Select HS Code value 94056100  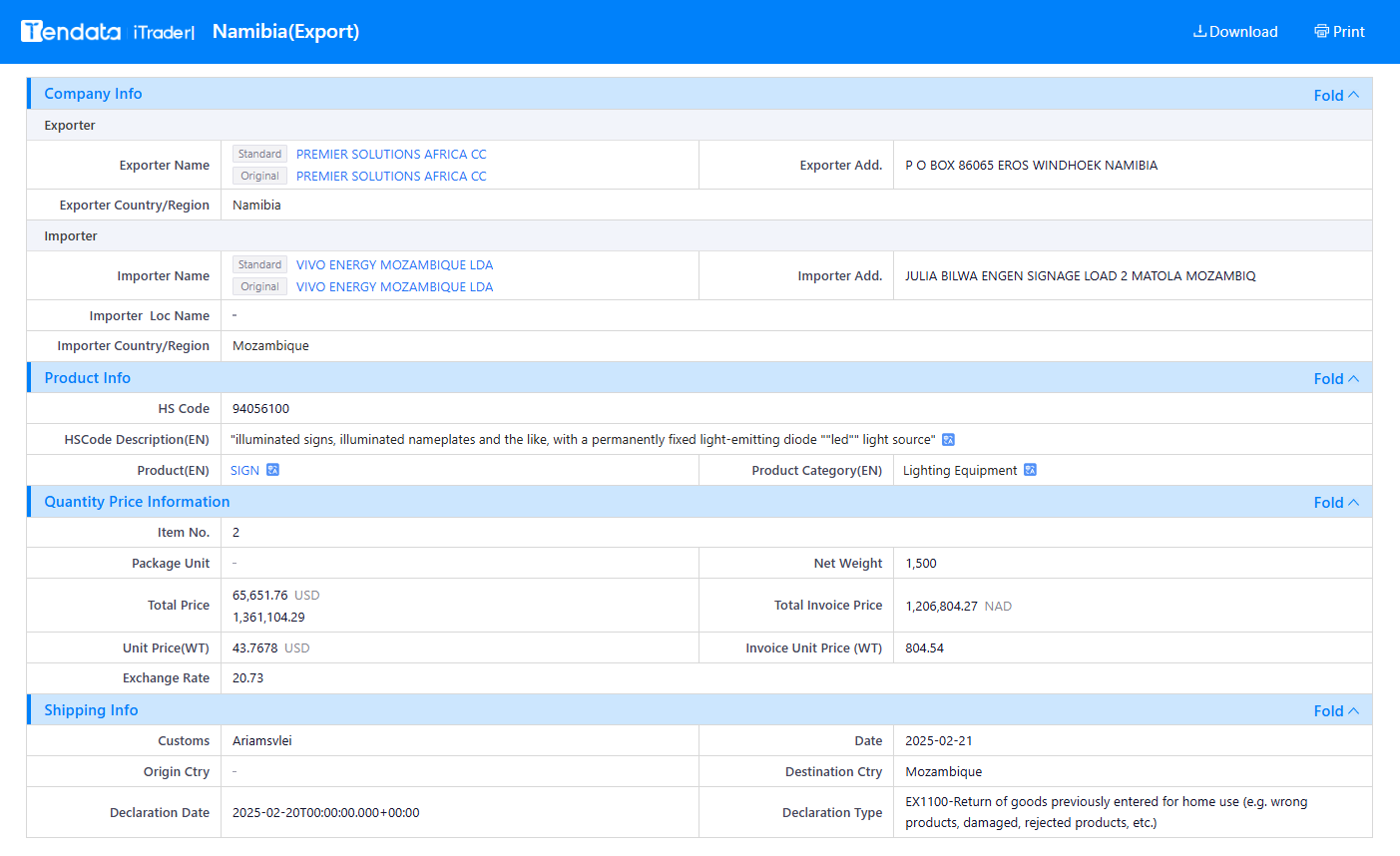coord(260,408)
